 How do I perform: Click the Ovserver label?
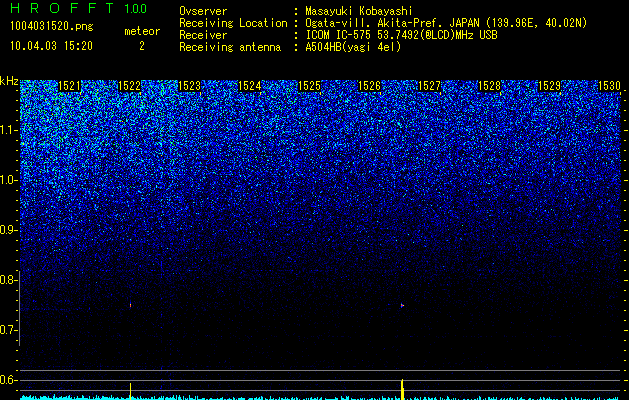click(x=203, y=11)
